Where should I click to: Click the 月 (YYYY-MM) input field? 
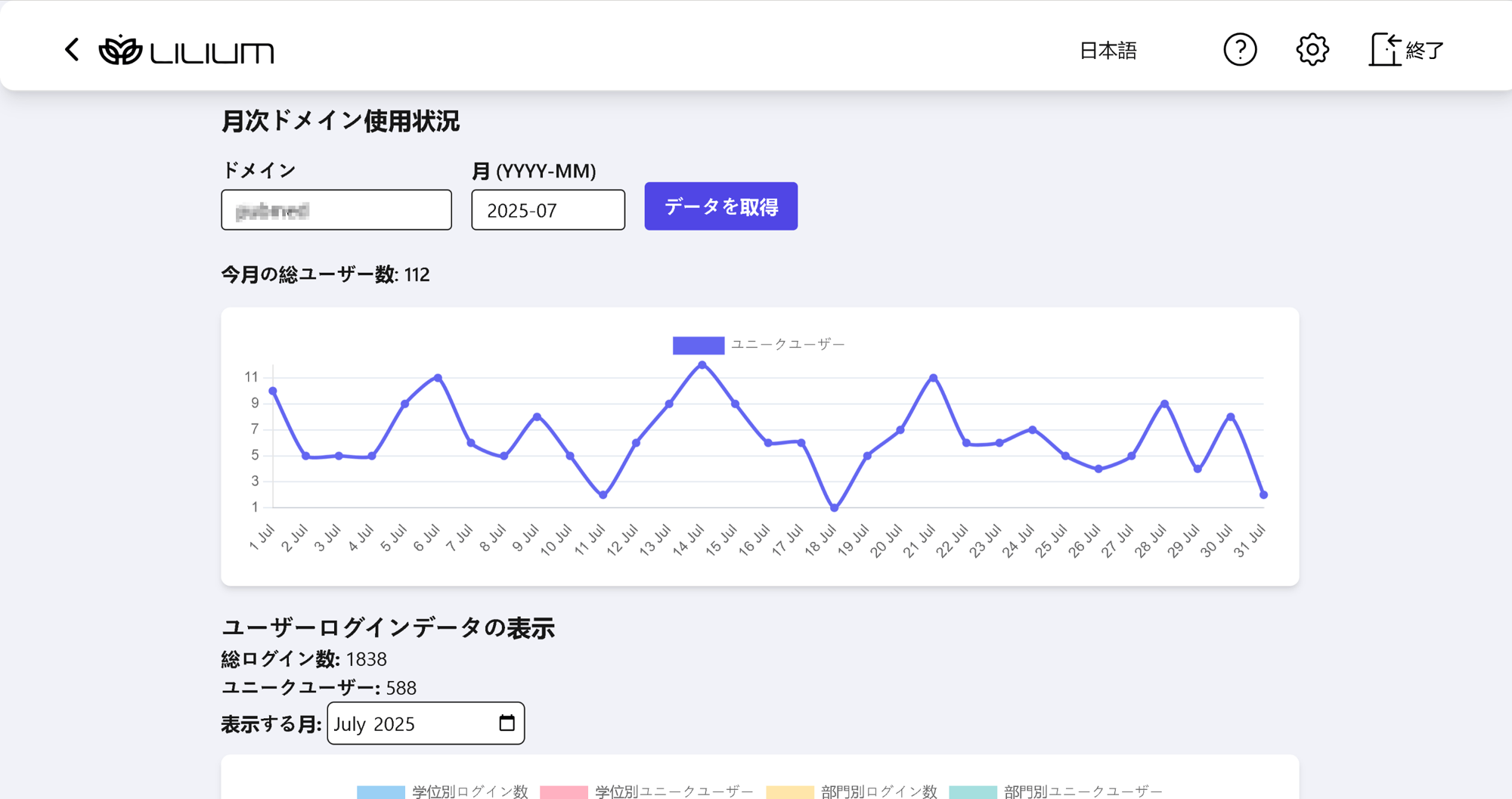548,210
